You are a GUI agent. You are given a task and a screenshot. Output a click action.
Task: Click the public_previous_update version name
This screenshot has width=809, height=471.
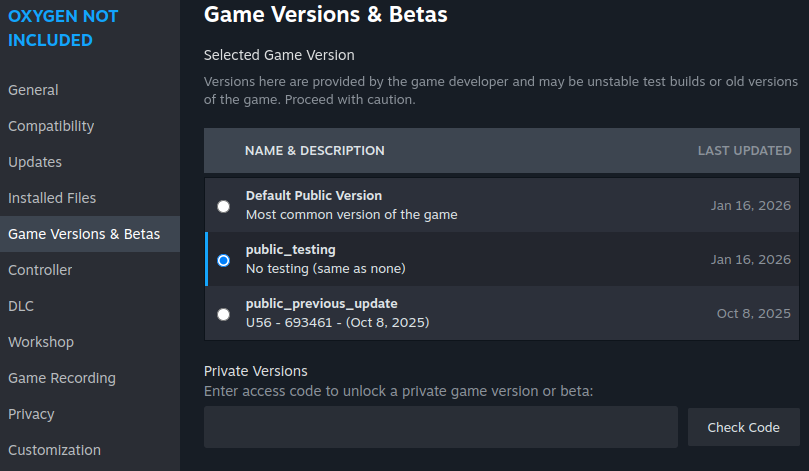(x=321, y=304)
